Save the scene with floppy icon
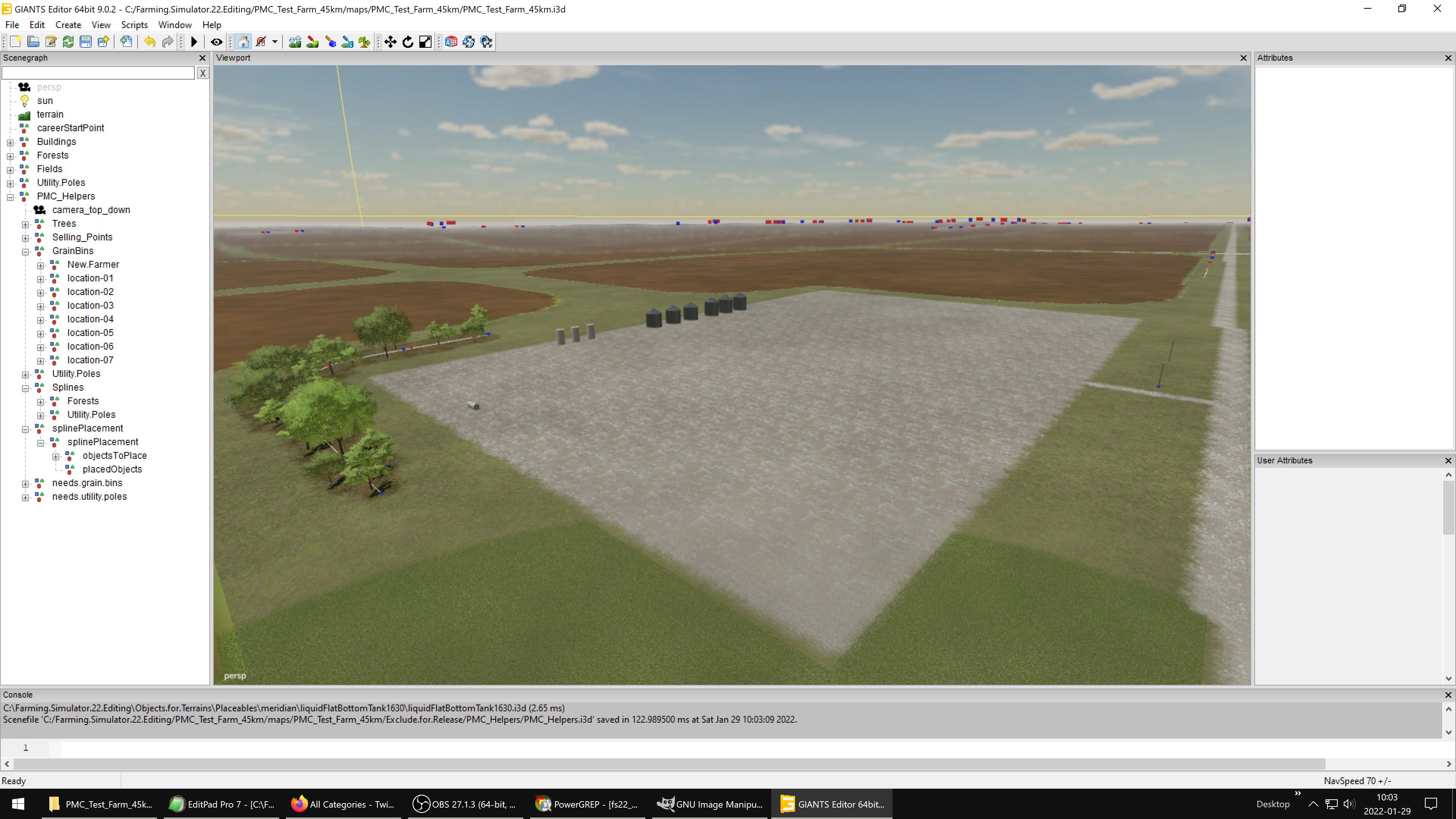Viewport: 1456px width, 819px height. coord(85,42)
